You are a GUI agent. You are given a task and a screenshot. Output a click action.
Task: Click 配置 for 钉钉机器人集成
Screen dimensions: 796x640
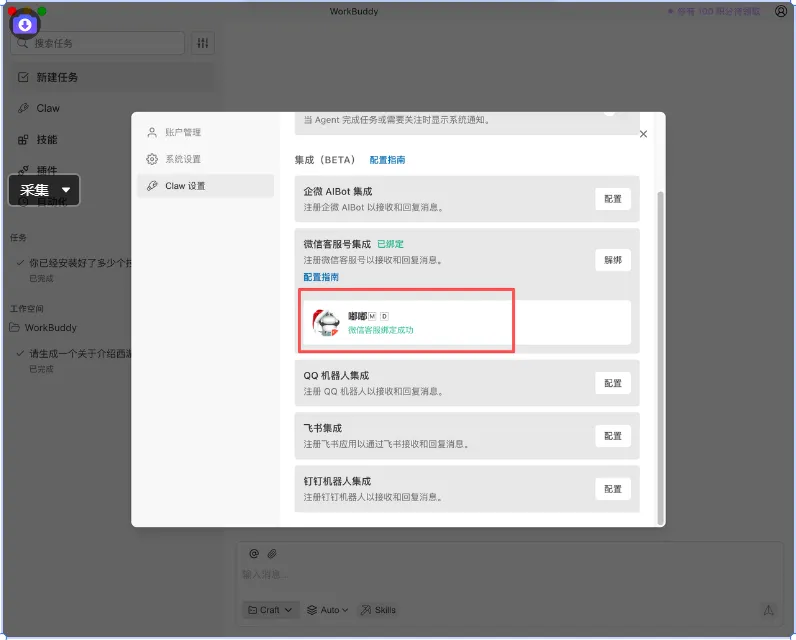click(x=613, y=489)
